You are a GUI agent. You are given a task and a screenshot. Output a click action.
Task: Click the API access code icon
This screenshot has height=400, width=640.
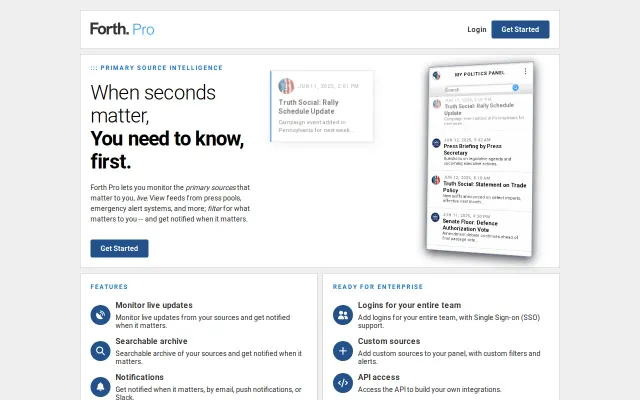tap(343, 383)
